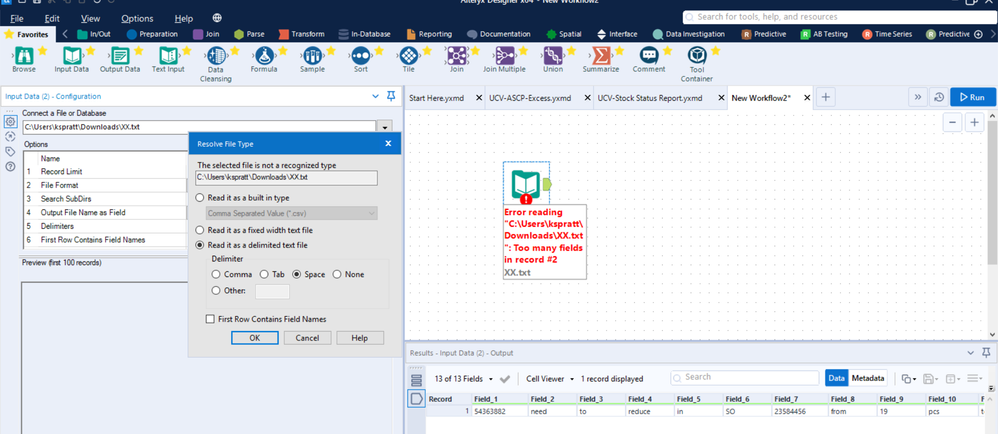Switch results to Metadata view
Screen dimensions: 998x434
click(x=868, y=378)
